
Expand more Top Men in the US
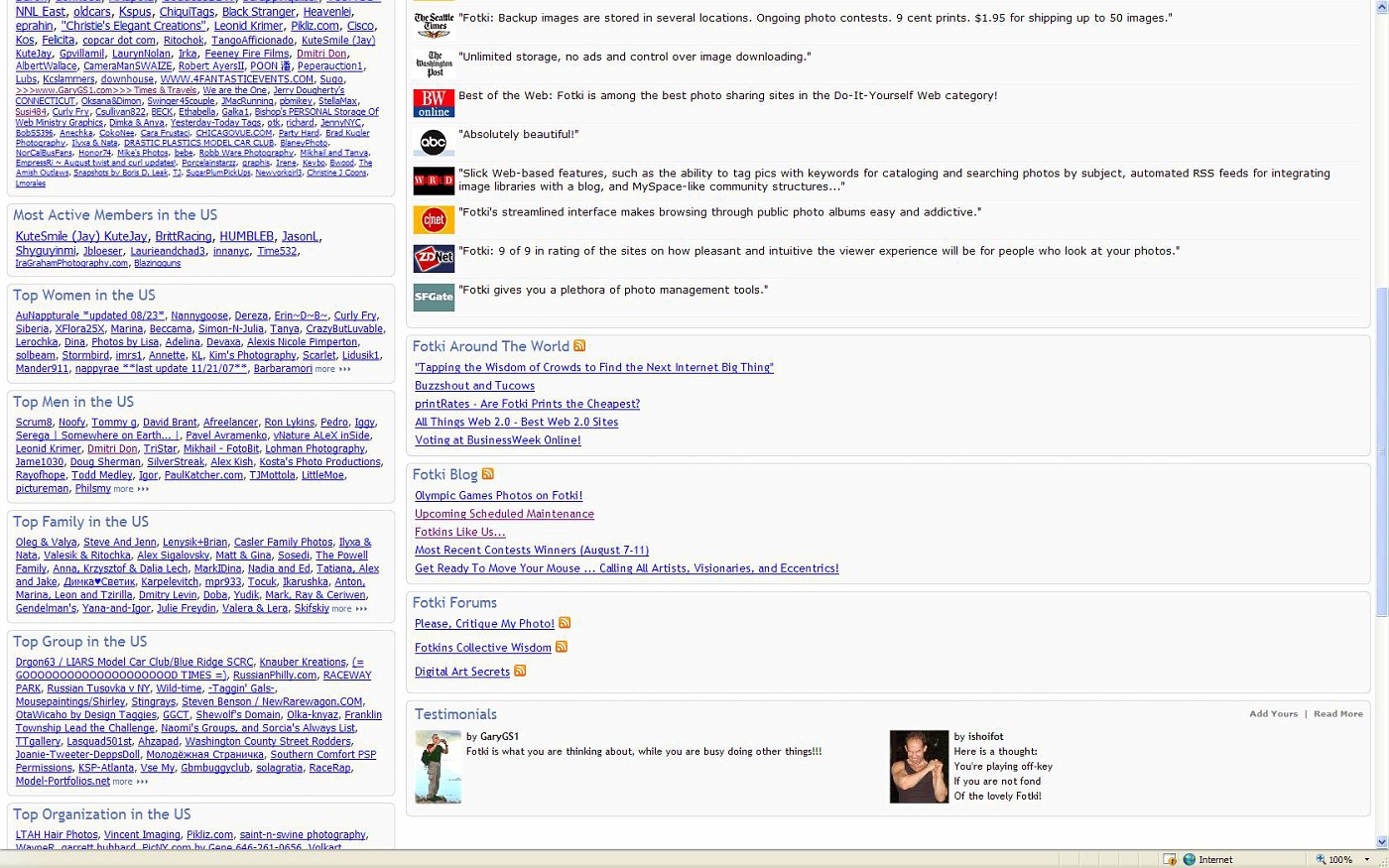(131, 489)
